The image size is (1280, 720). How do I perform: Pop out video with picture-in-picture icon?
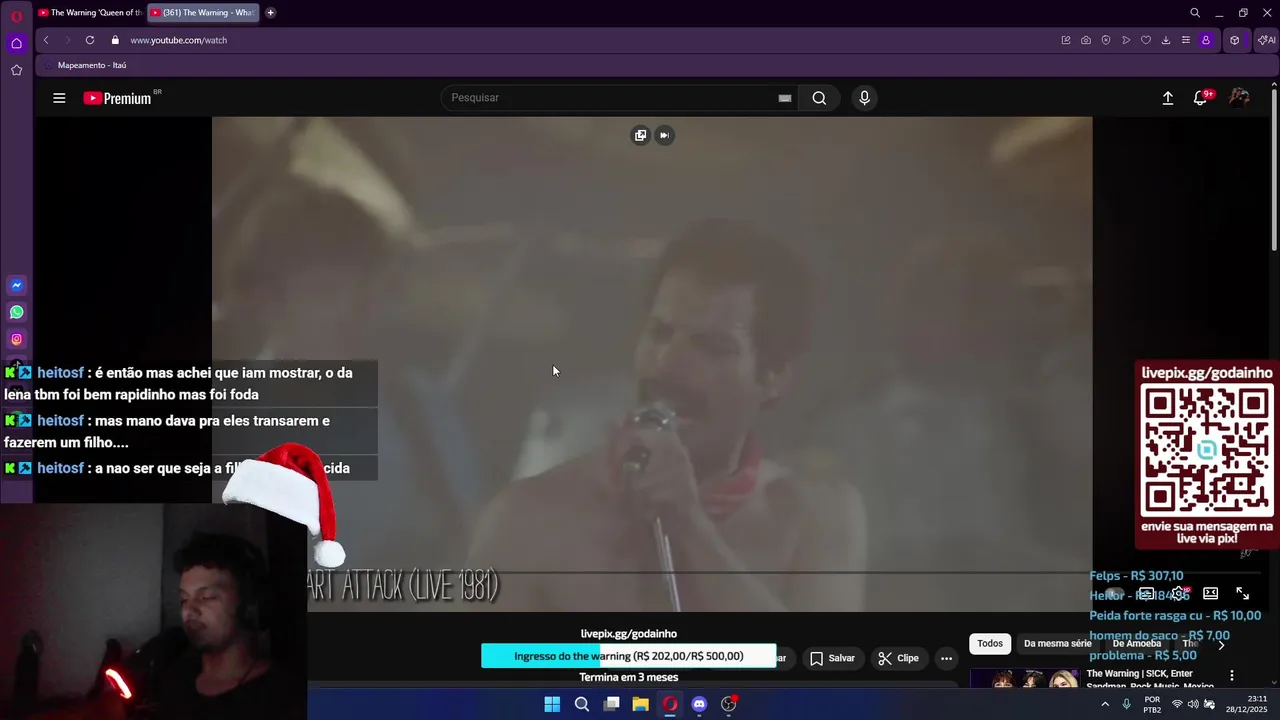[x=641, y=135]
